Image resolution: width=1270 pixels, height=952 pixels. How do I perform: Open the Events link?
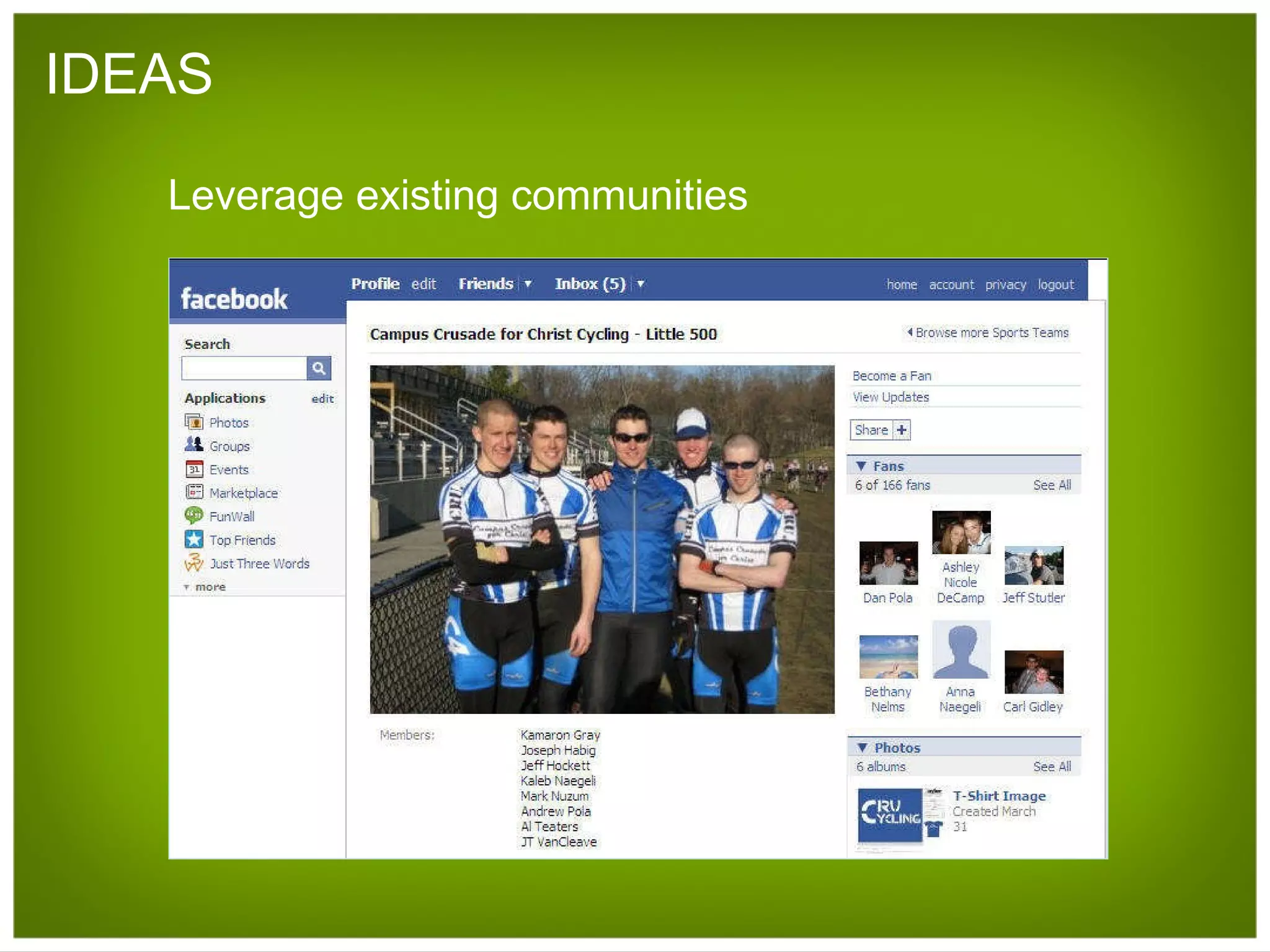coord(229,470)
